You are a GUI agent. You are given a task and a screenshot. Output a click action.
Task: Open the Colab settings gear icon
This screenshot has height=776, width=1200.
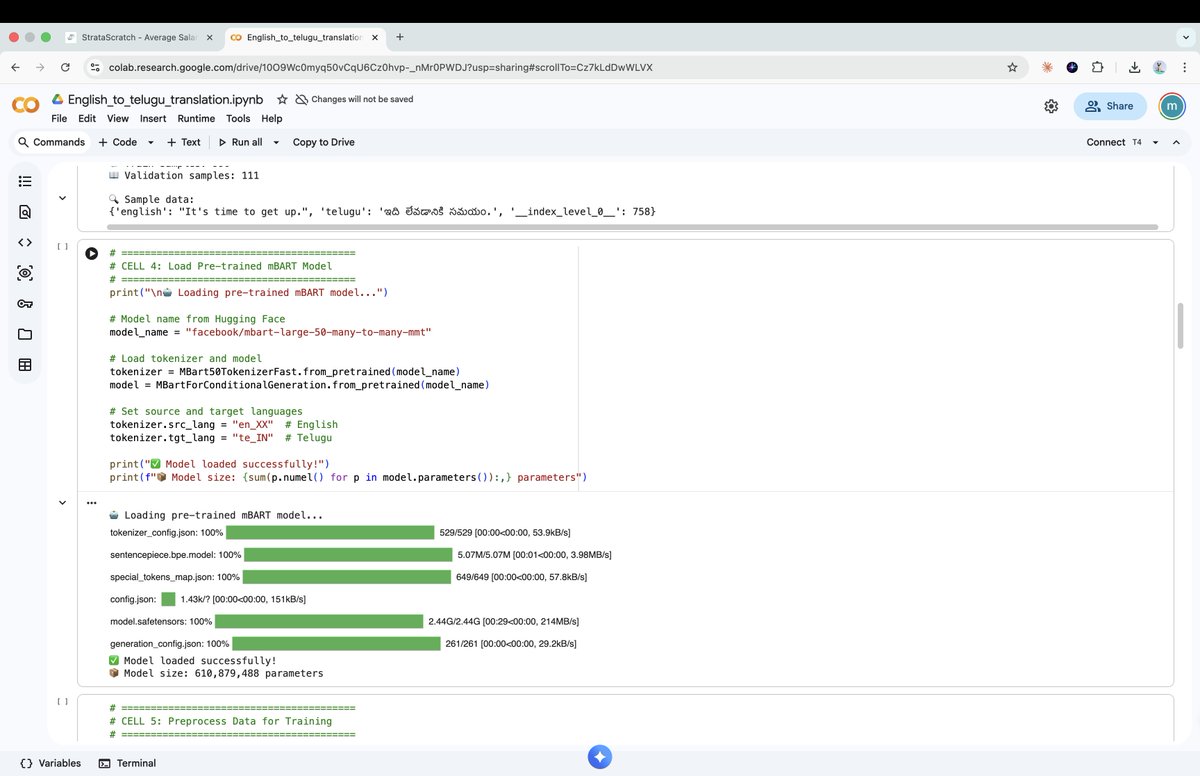(1051, 106)
